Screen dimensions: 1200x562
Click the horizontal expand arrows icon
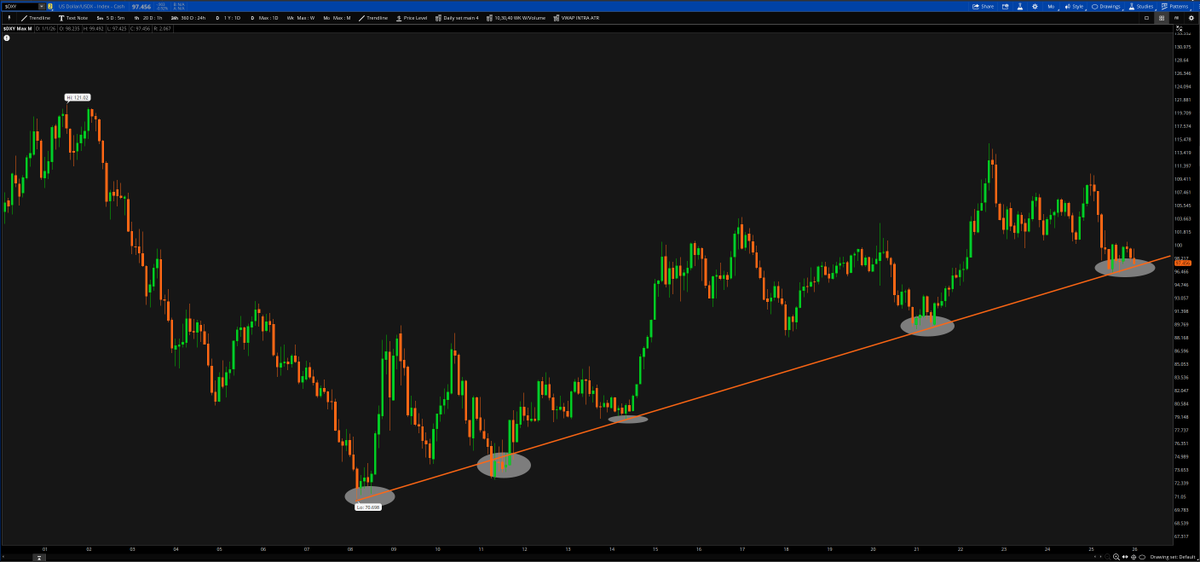point(1125,557)
